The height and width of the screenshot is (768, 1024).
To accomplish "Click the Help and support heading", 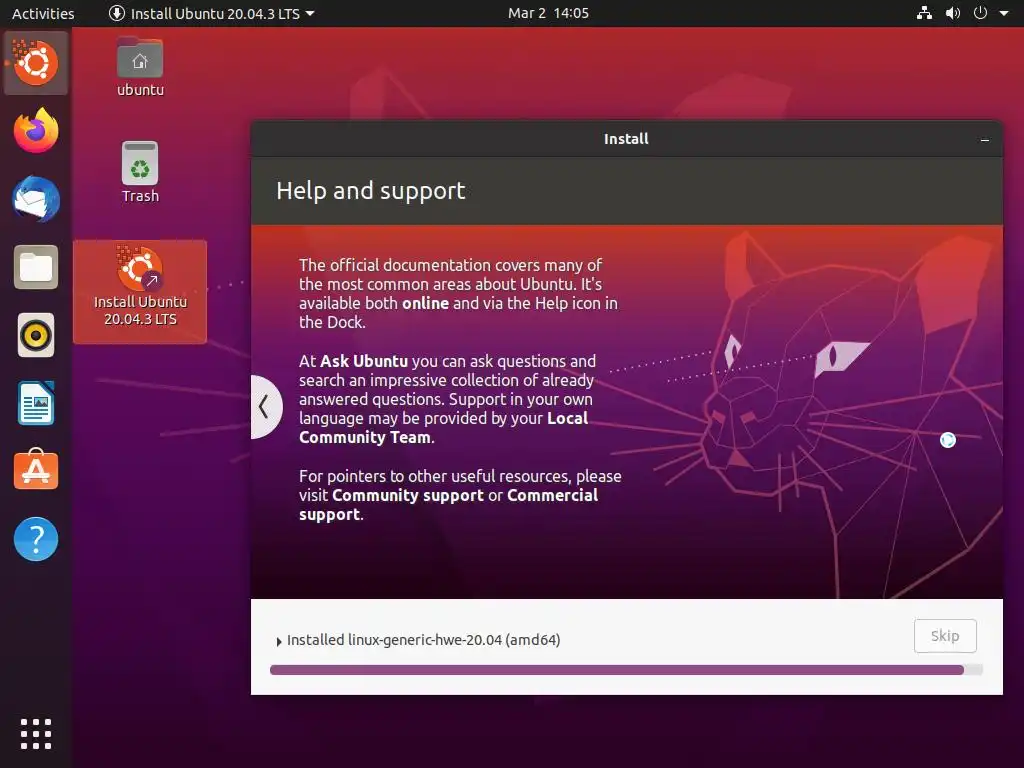I will point(370,191).
